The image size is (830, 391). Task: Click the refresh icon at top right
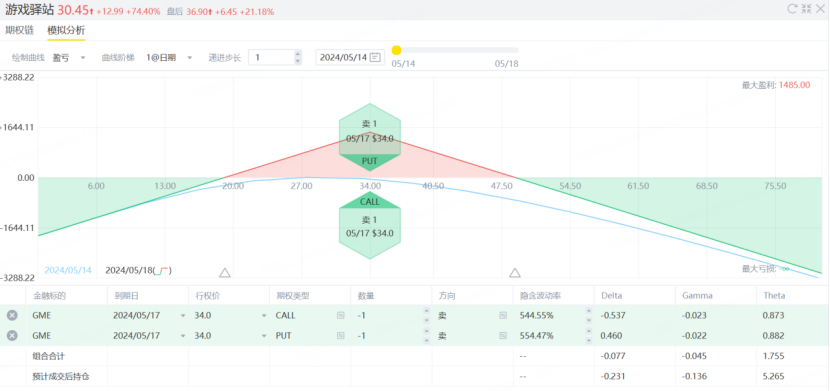point(792,8)
